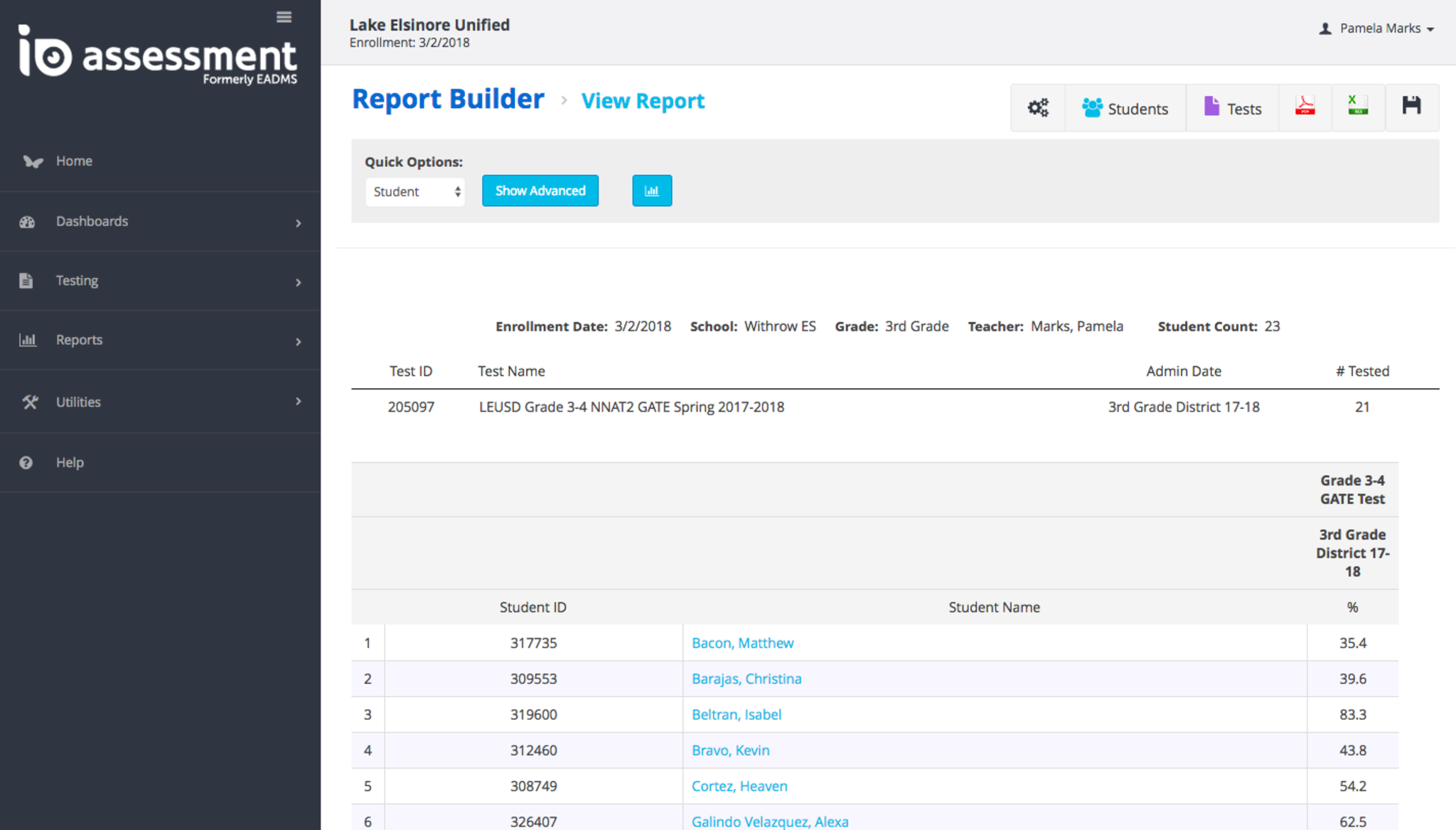The image size is (1456, 830).
Task: Go to Home in sidebar
Action: click(74, 161)
